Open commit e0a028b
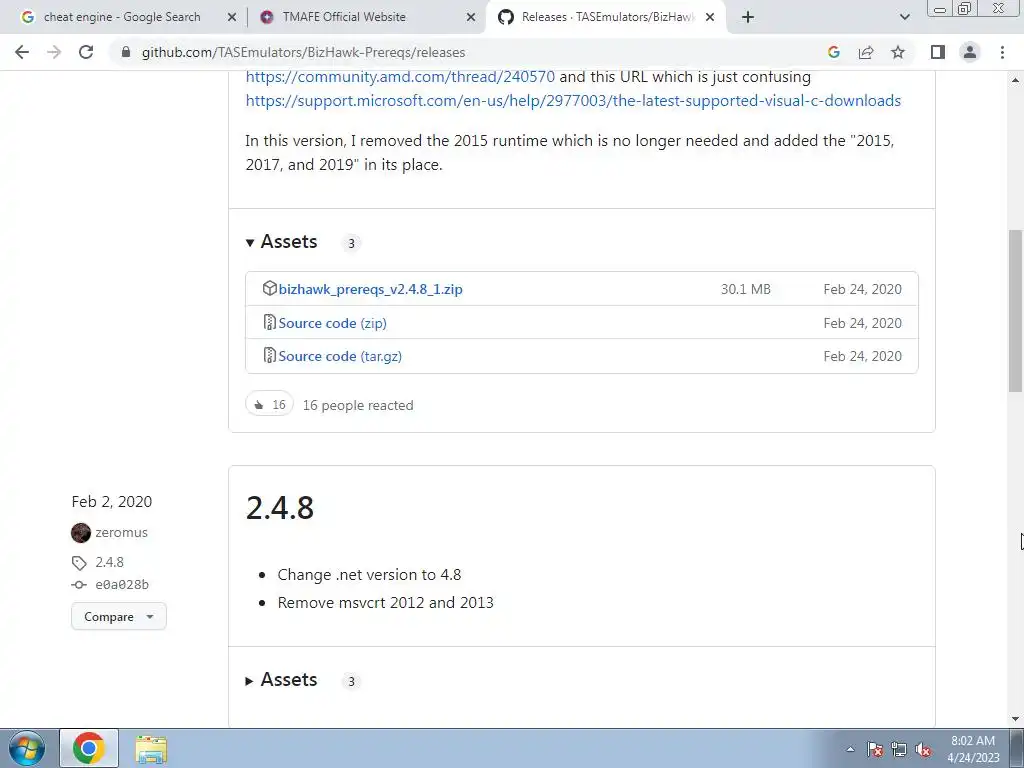 click(122, 584)
